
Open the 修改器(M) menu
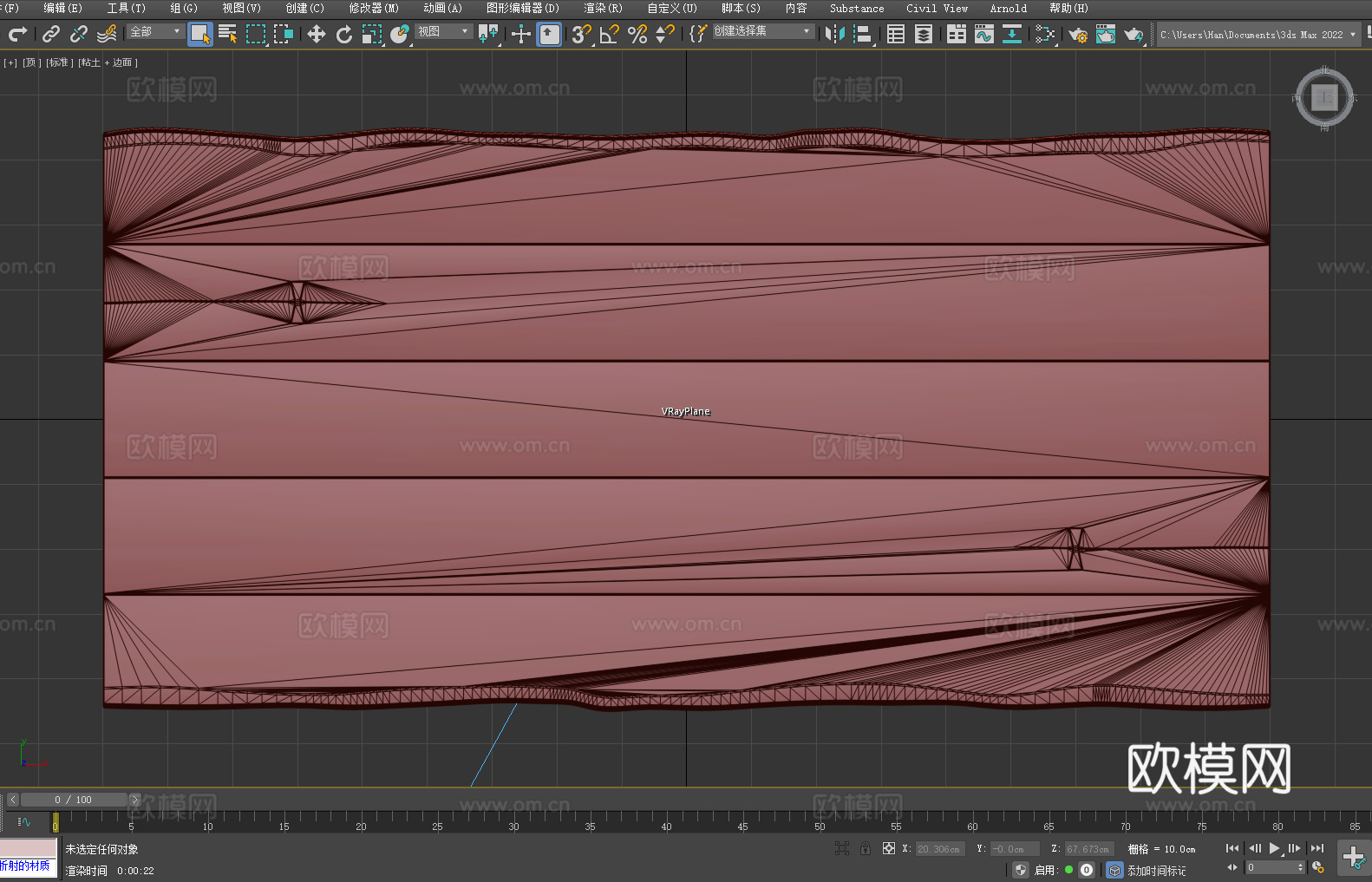(374, 8)
